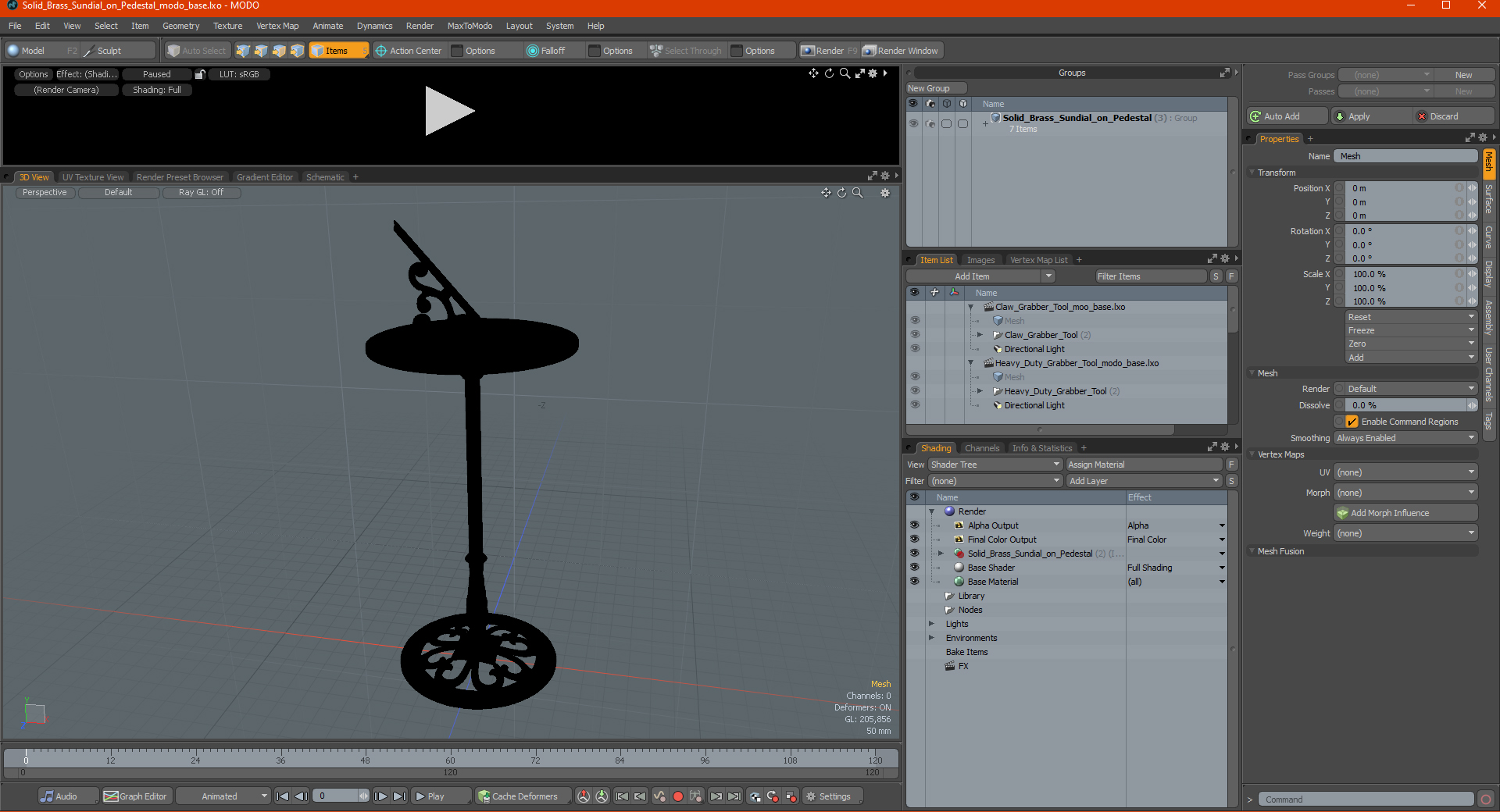Toggle visibility of Claw_Grabber_Tool item
1500x812 pixels.
tap(915, 335)
